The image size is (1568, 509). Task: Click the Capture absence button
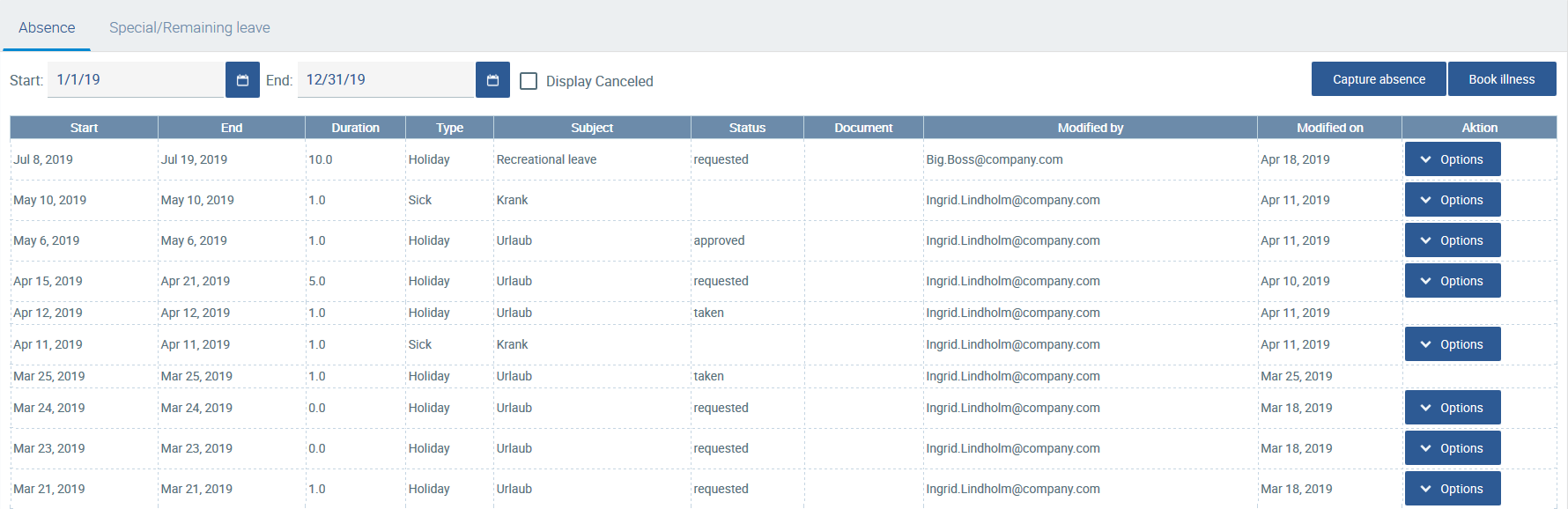point(1378,79)
